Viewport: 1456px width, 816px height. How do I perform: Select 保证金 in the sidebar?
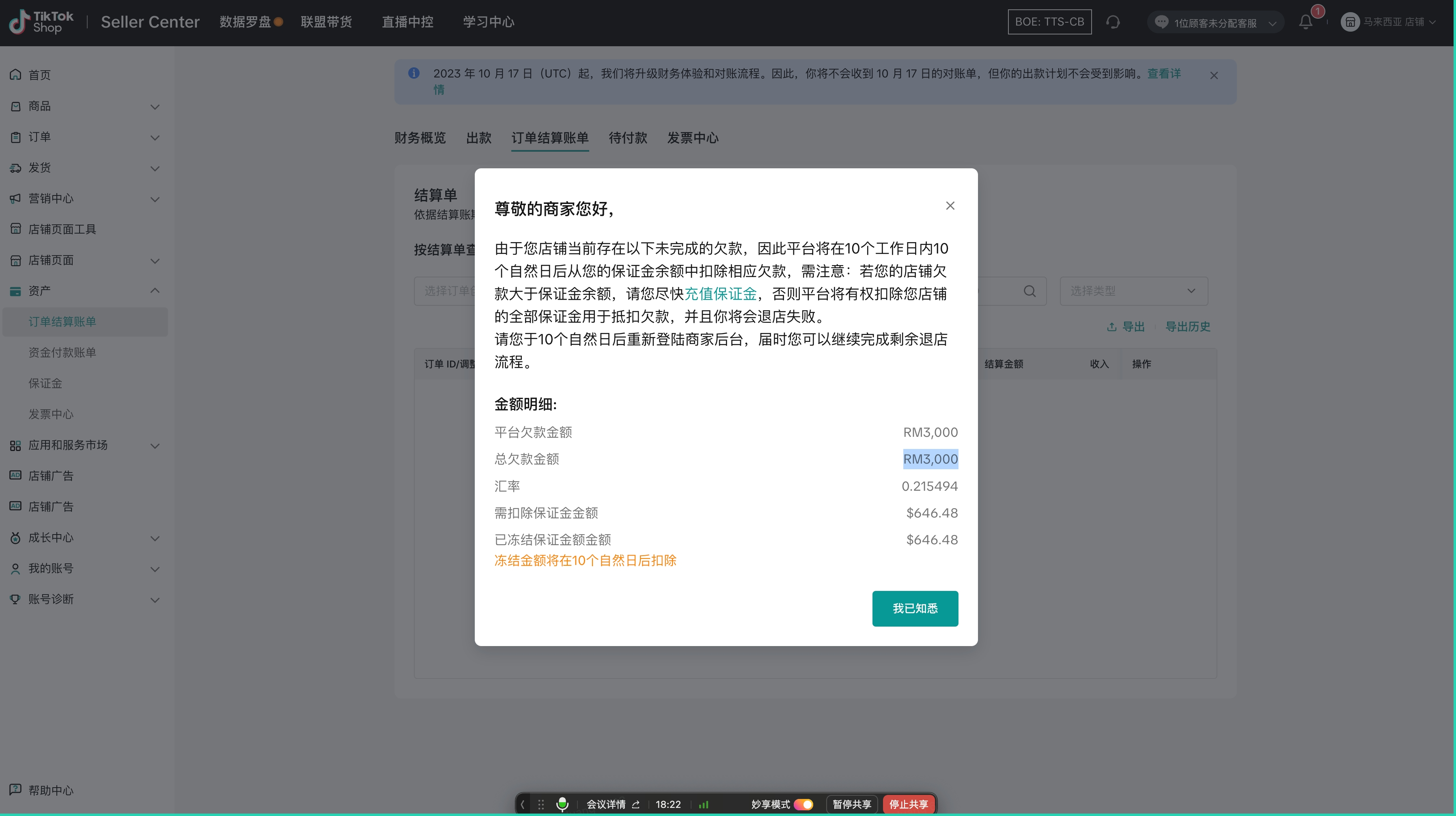pos(45,383)
